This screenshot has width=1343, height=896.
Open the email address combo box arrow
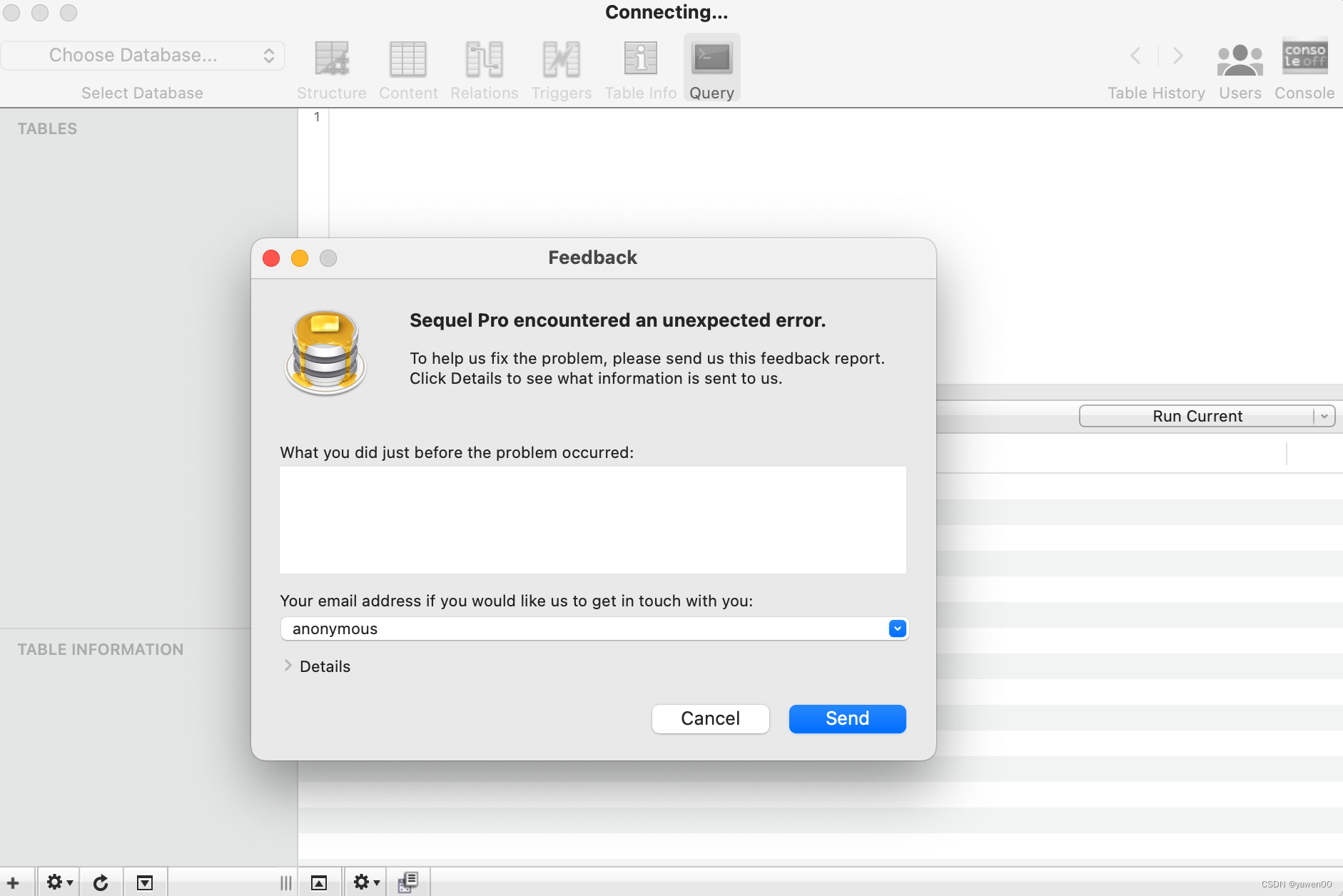898,628
